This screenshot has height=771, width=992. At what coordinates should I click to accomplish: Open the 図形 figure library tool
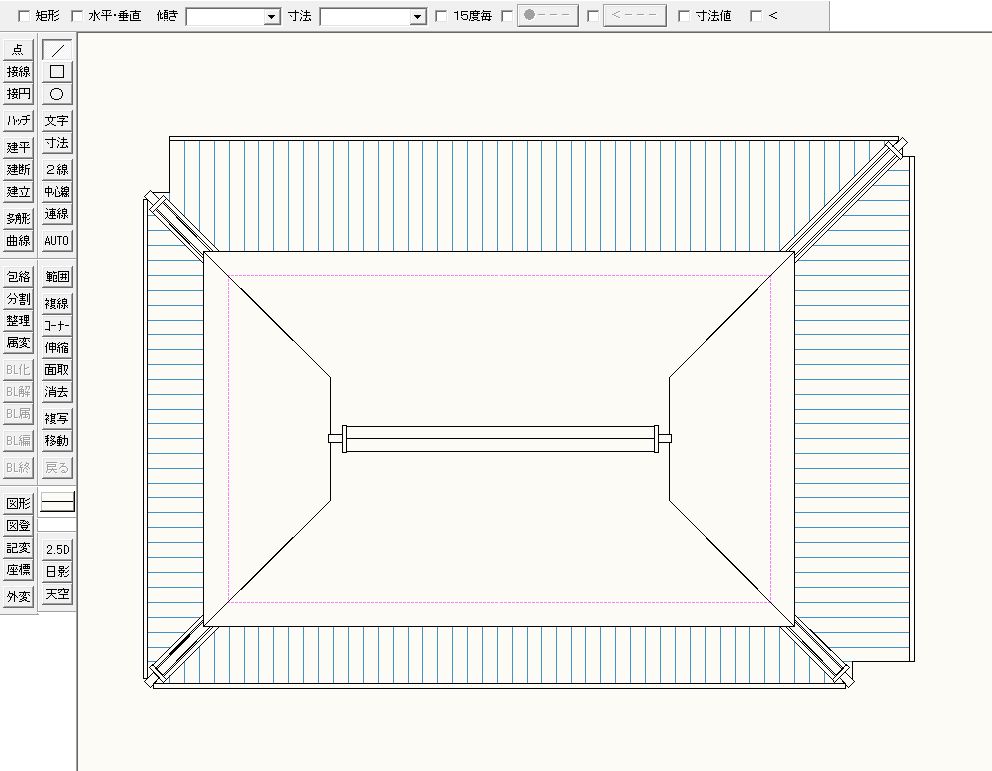[18, 503]
